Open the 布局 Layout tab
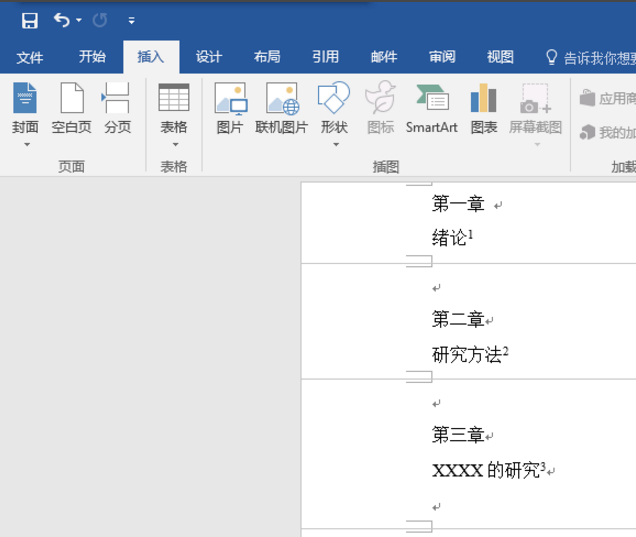Image resolution: width=636 pixels, height=537 pixels. click(267, 57)
